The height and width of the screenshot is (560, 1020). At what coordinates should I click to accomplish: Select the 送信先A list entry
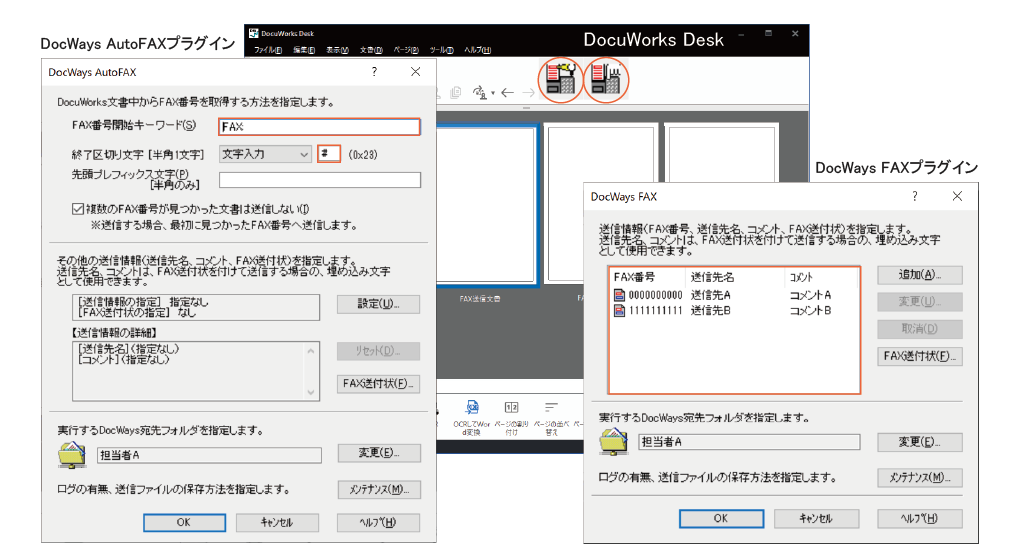(x=710, y=295)
